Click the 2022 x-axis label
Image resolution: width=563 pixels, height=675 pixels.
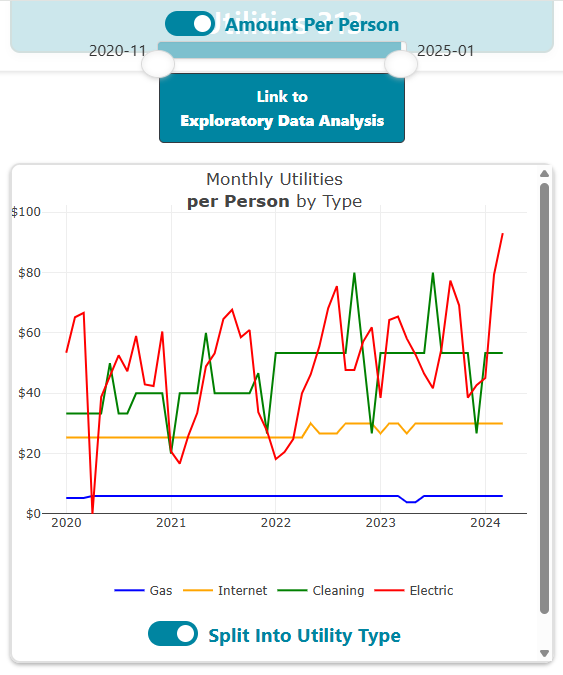(x=276, y=523)
